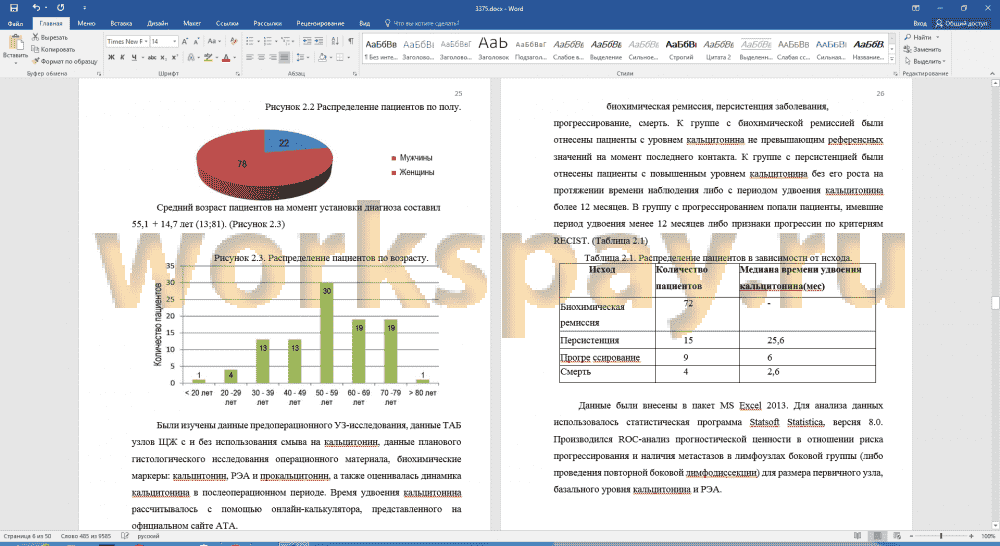Toggle justified paragraph alignment
This screenshot has height=546, width=1000.
pyautogui.click(x=284, y=57)
